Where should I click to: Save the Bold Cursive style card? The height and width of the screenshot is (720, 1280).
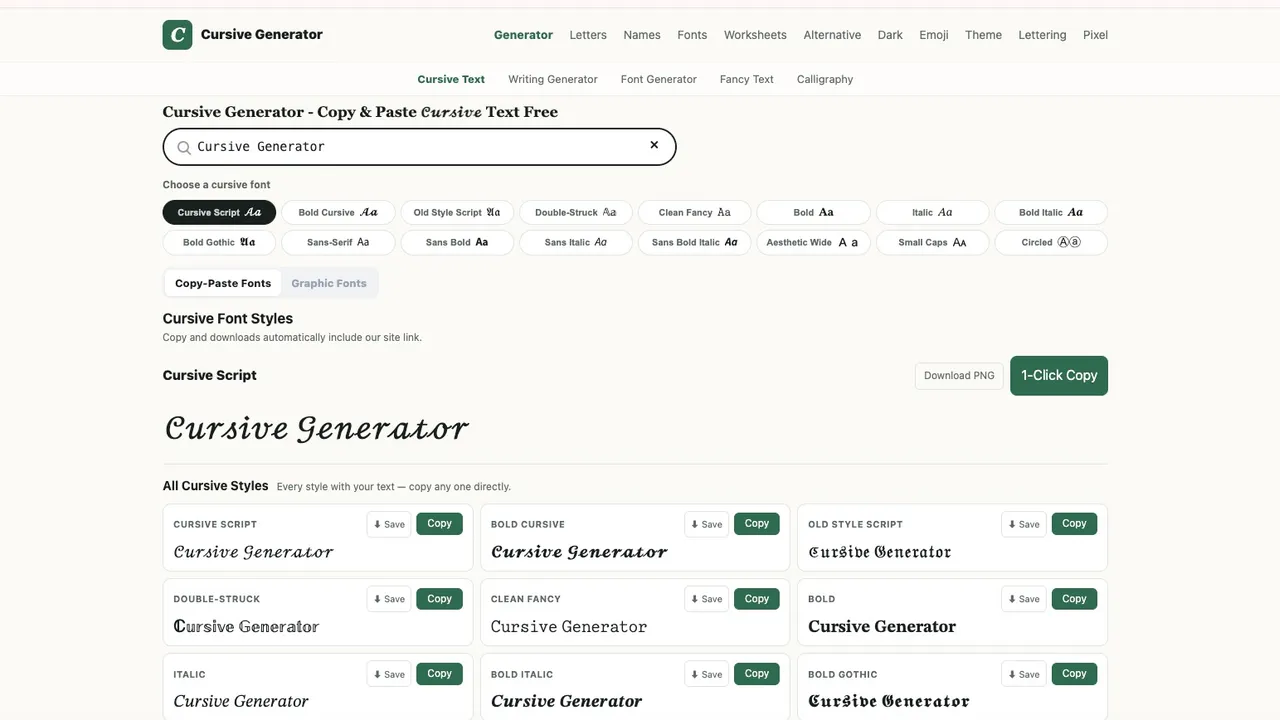tap(706, 524)
